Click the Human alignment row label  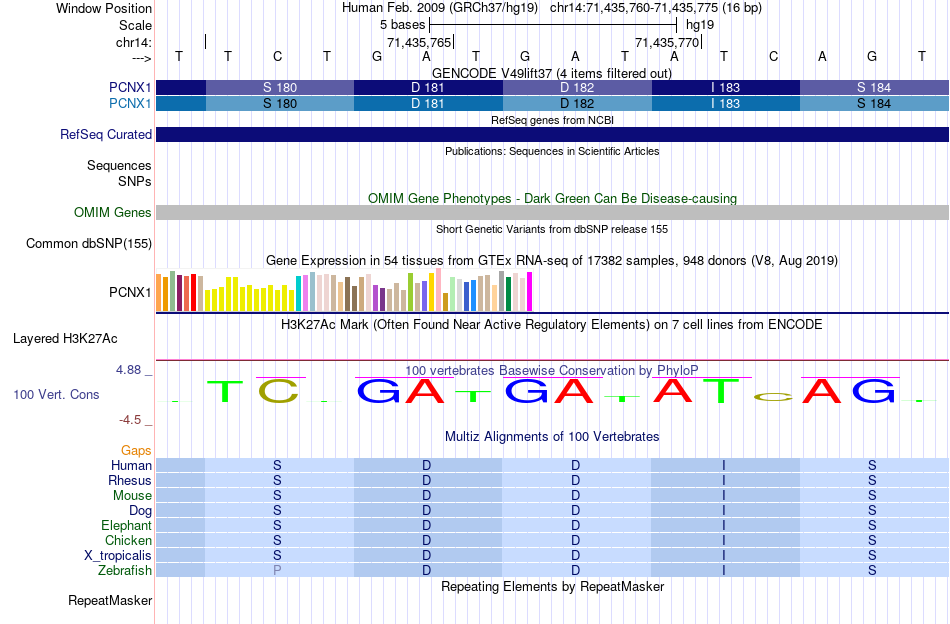coord(131,465)
